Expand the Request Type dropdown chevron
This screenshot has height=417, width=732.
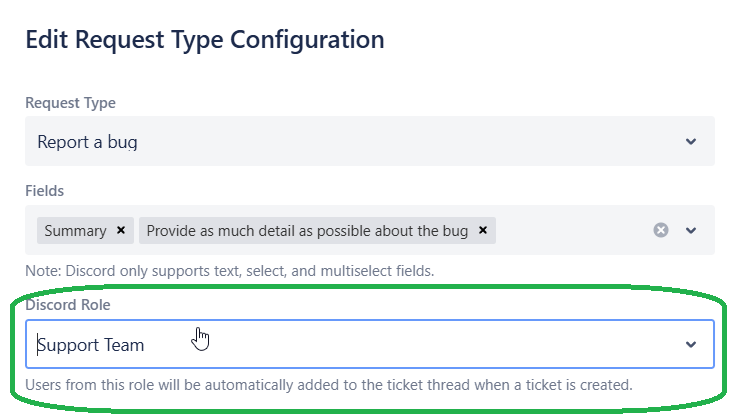point(691,142)
